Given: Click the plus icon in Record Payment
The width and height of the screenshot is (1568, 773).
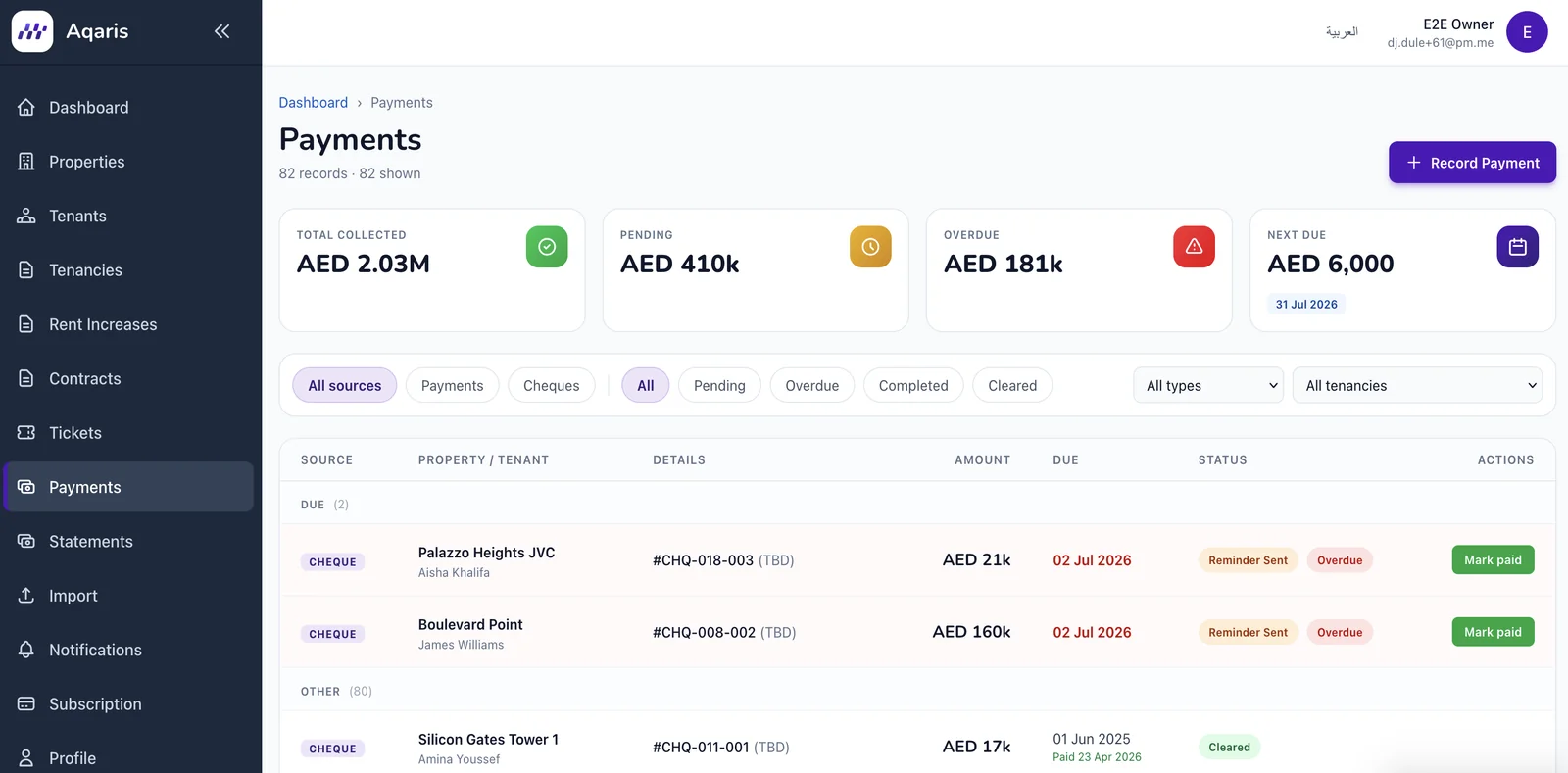Looking at the screenshot, I should pos(1414,163).
